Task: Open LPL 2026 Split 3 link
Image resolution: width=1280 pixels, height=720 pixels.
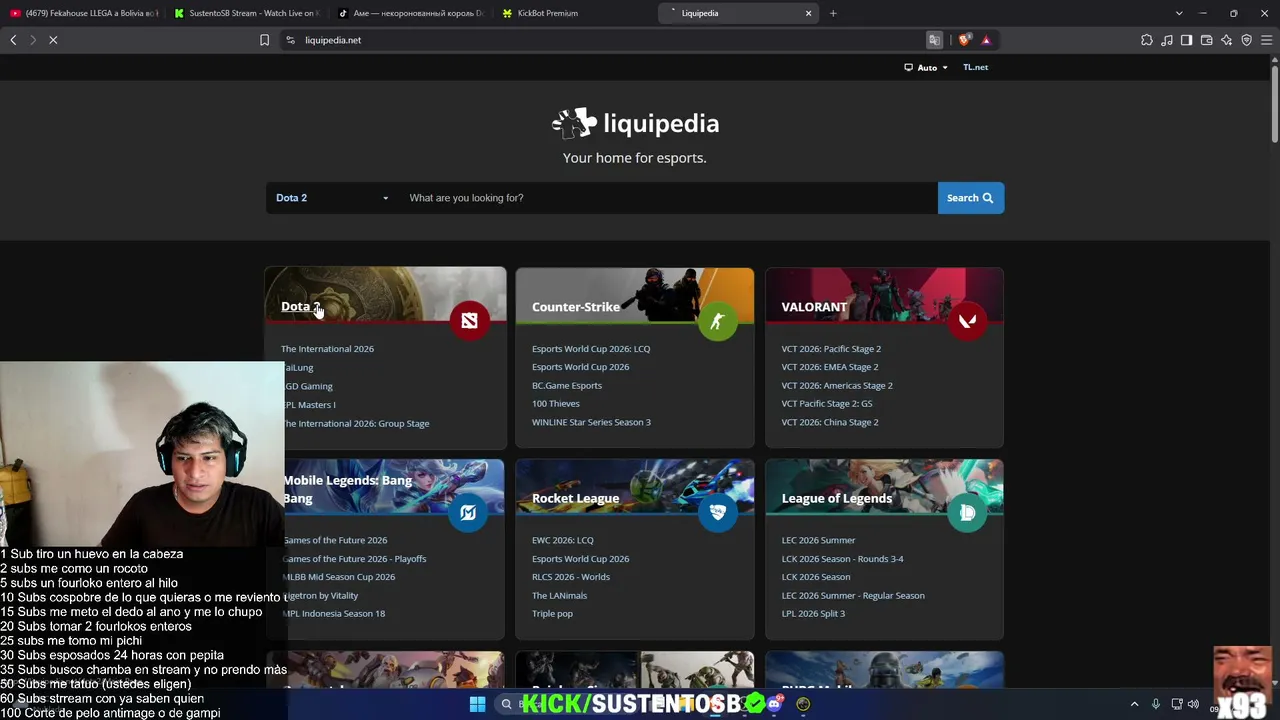Action: click(x=813, y=614)
